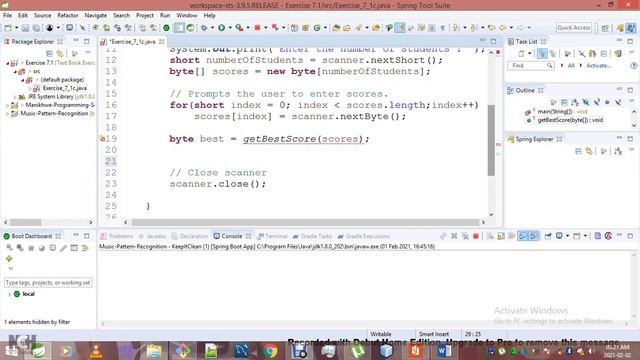Screen dimensions: 640x360
Task: Select getBestScore(byte[]) in Outline
Action: coord(570,120)
